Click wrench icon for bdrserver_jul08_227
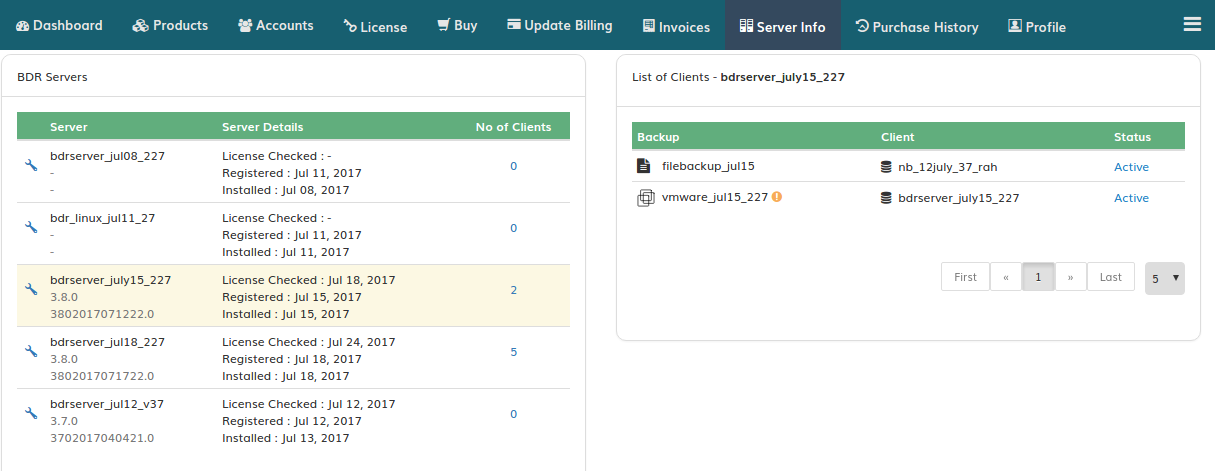 pos(31,165)
